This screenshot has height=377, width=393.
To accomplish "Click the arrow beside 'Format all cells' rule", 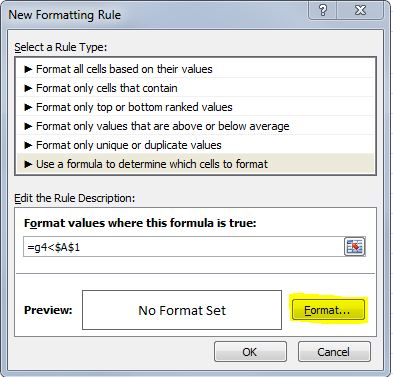I will pos(28,69).
